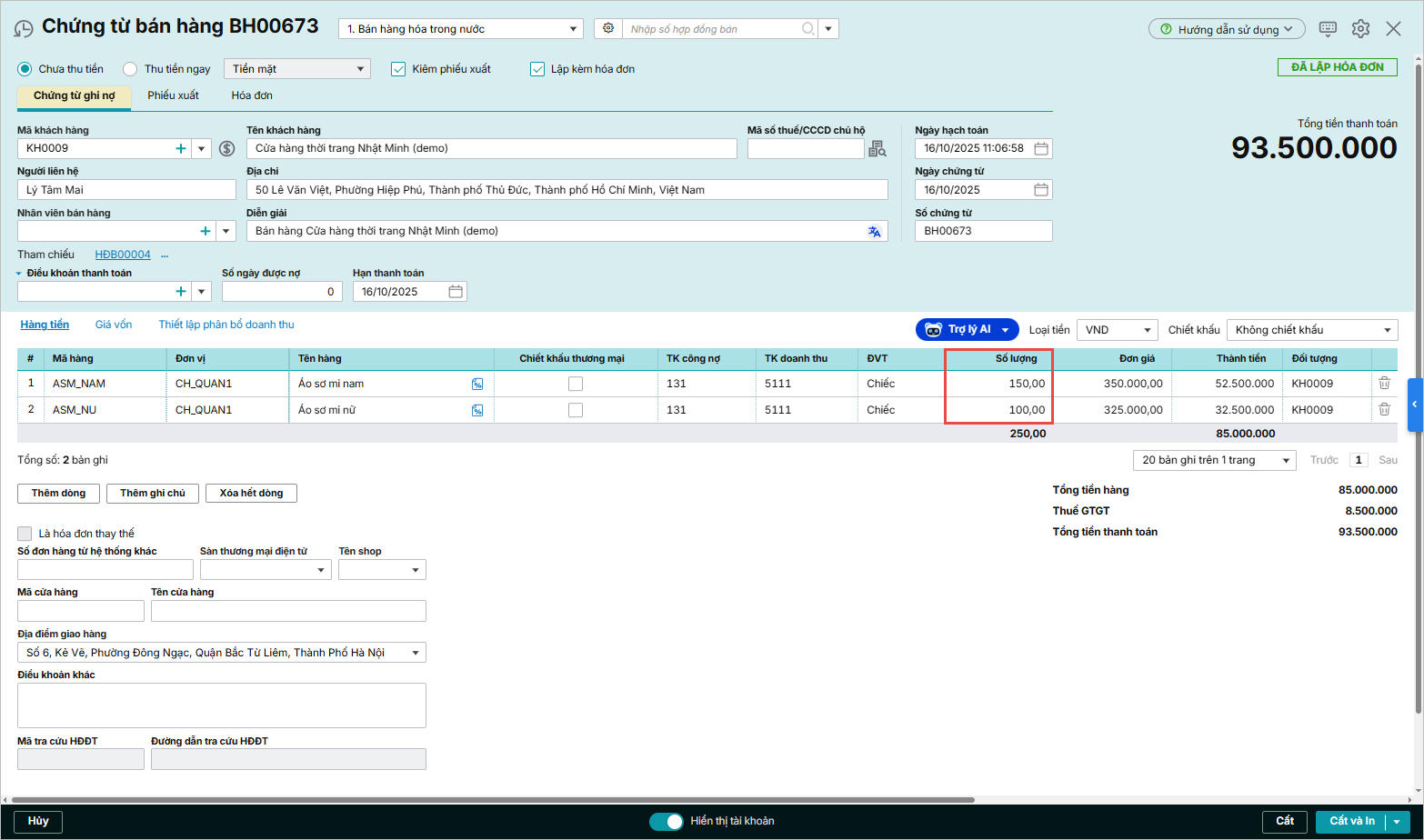This screenshot has height=840, width=1424.
Task: Select the Thu tiền ngay radio button
Action: point(130,69)
